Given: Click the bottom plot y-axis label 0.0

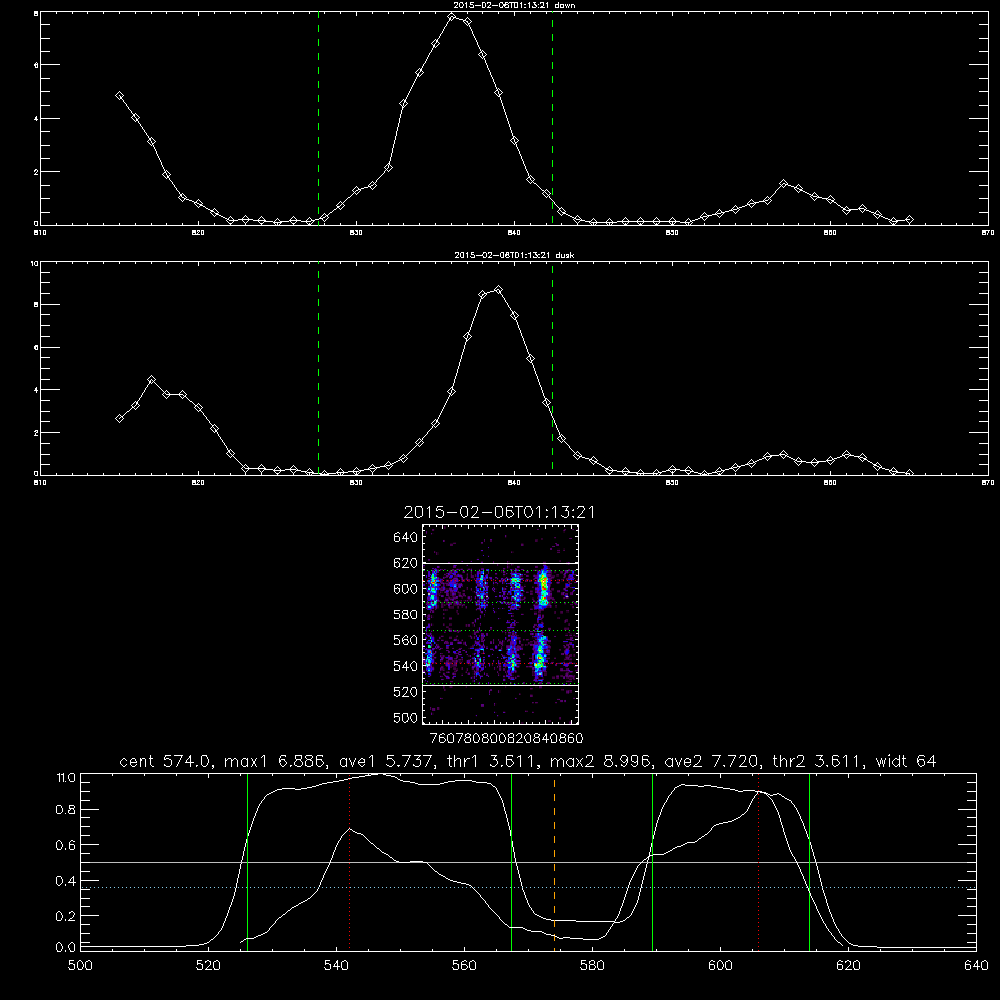Looking at the screenshot, I should tap(66, 948).
